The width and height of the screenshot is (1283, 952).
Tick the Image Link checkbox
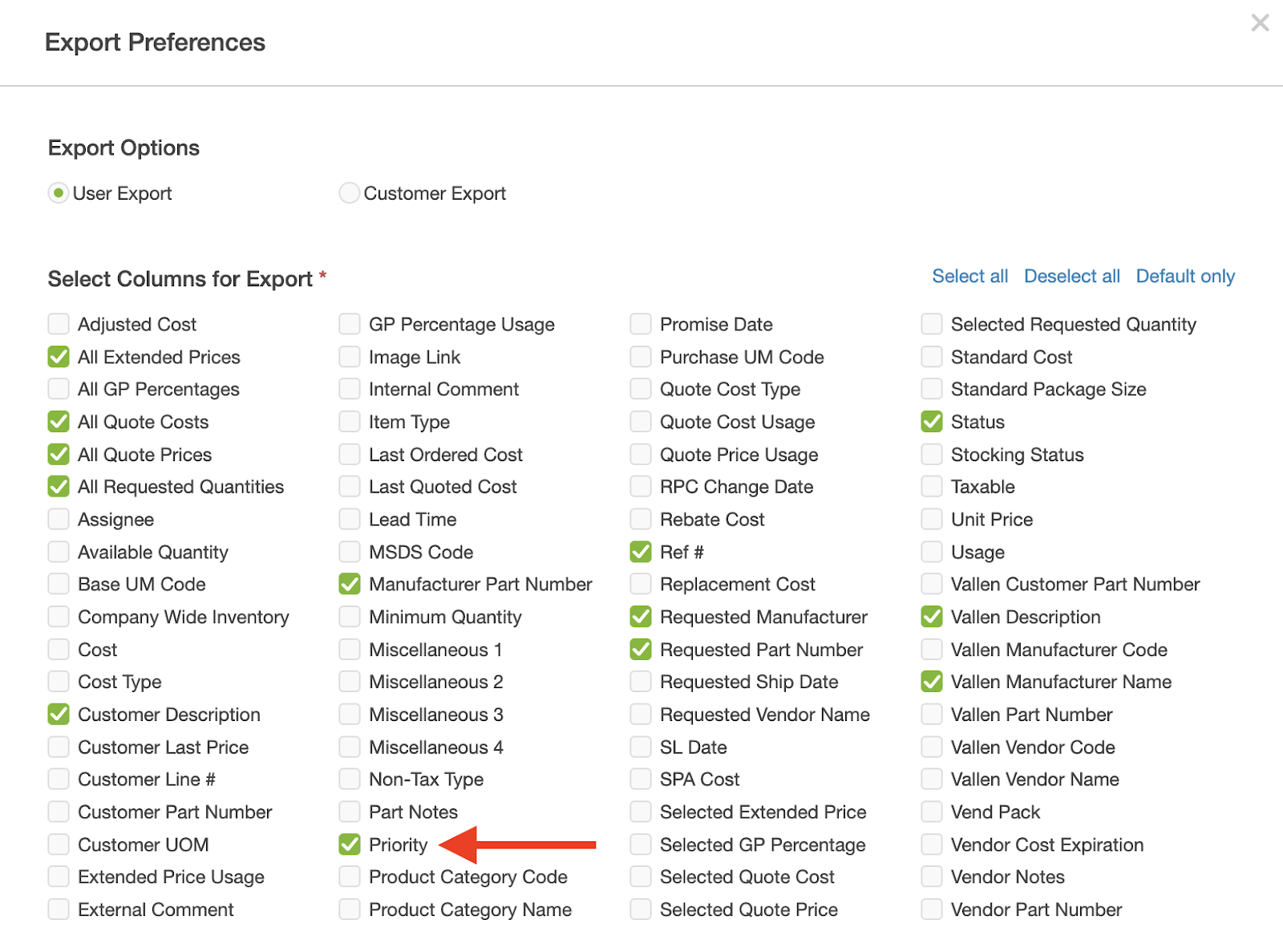350,357
